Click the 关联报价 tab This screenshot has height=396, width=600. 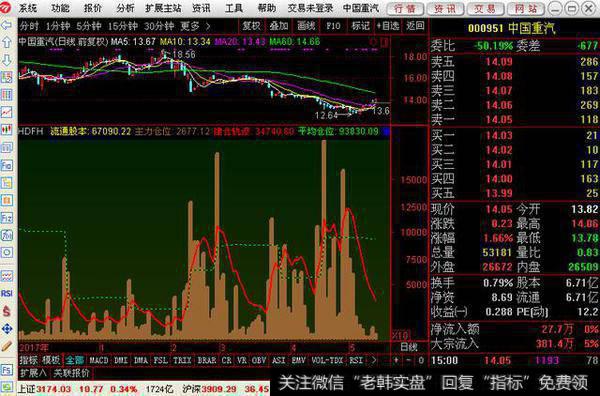click(71, 372)
